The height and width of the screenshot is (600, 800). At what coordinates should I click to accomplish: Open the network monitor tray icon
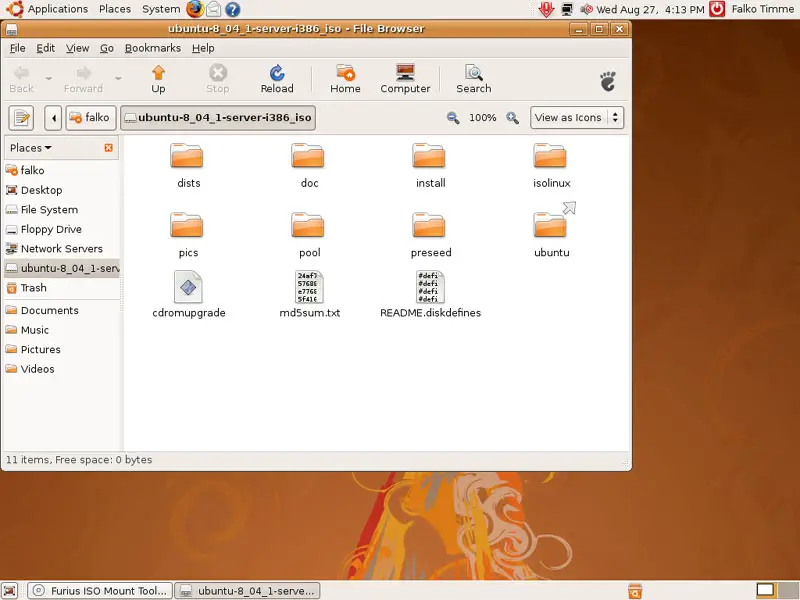[x=567, y=9]
